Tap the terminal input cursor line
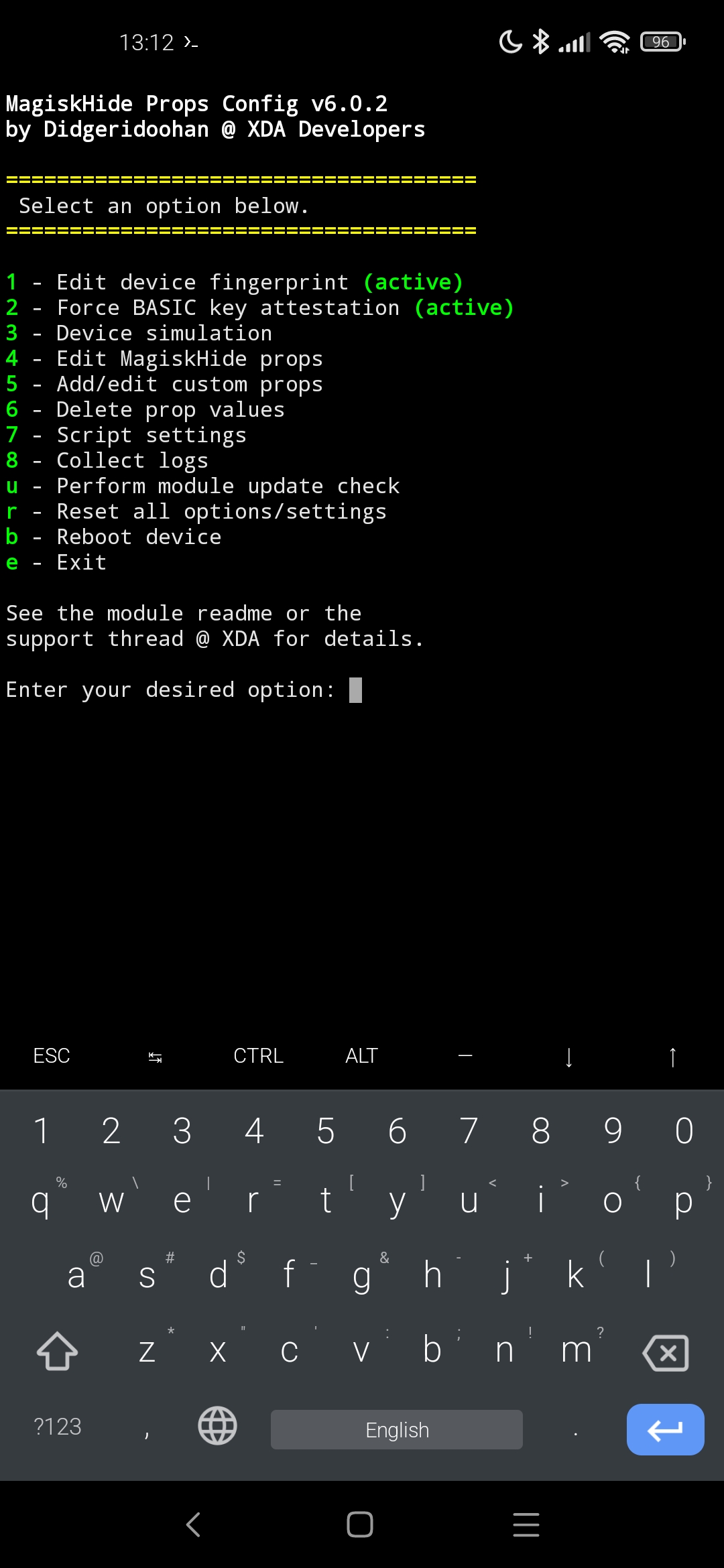724x1568 pixels. coord(184,690)
